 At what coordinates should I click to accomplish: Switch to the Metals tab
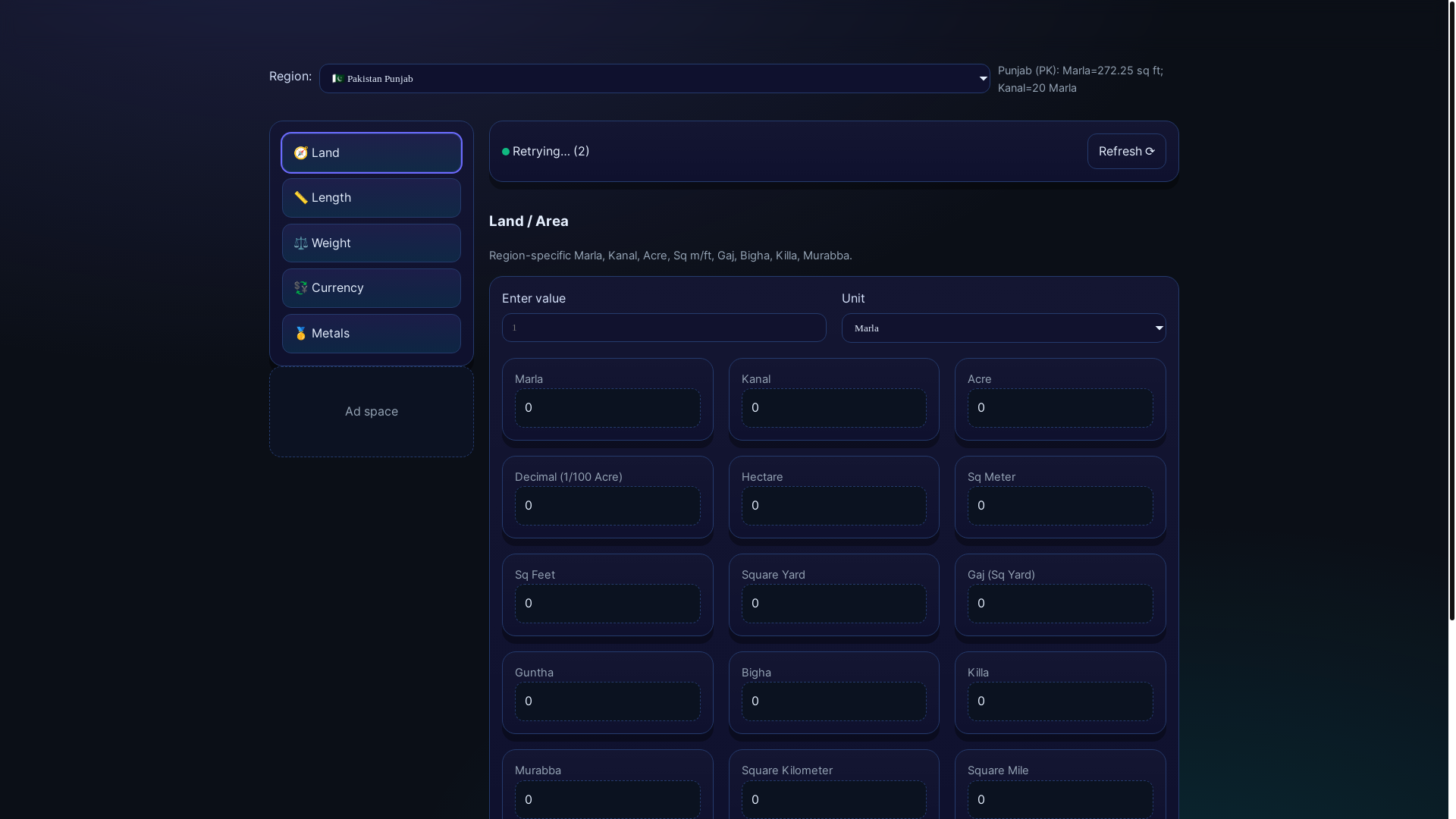pos(372,334)
